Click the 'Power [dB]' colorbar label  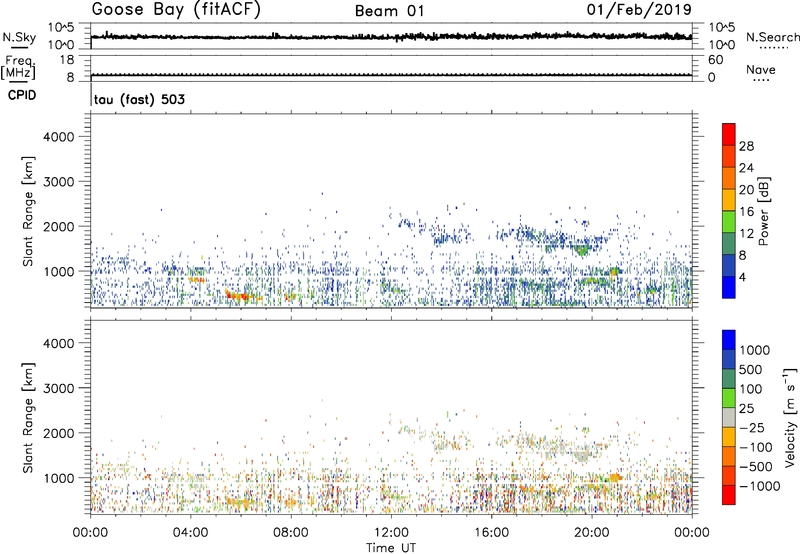click(764, 211)
